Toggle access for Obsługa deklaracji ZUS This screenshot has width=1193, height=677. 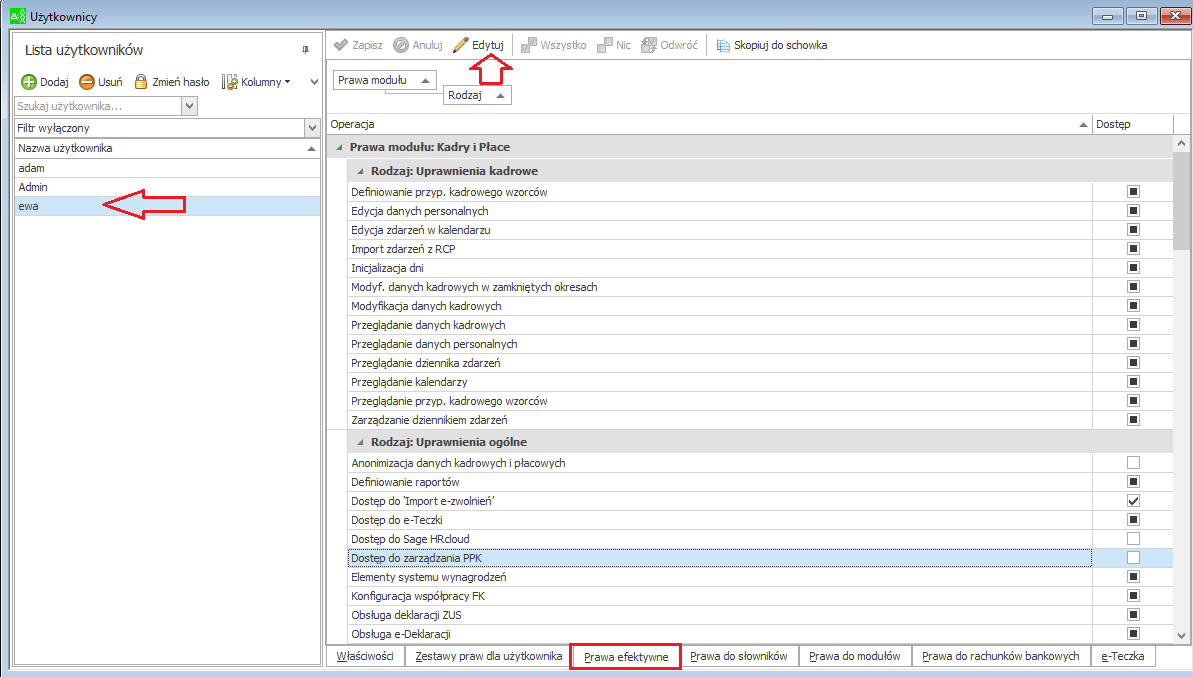coord(1133,615)
